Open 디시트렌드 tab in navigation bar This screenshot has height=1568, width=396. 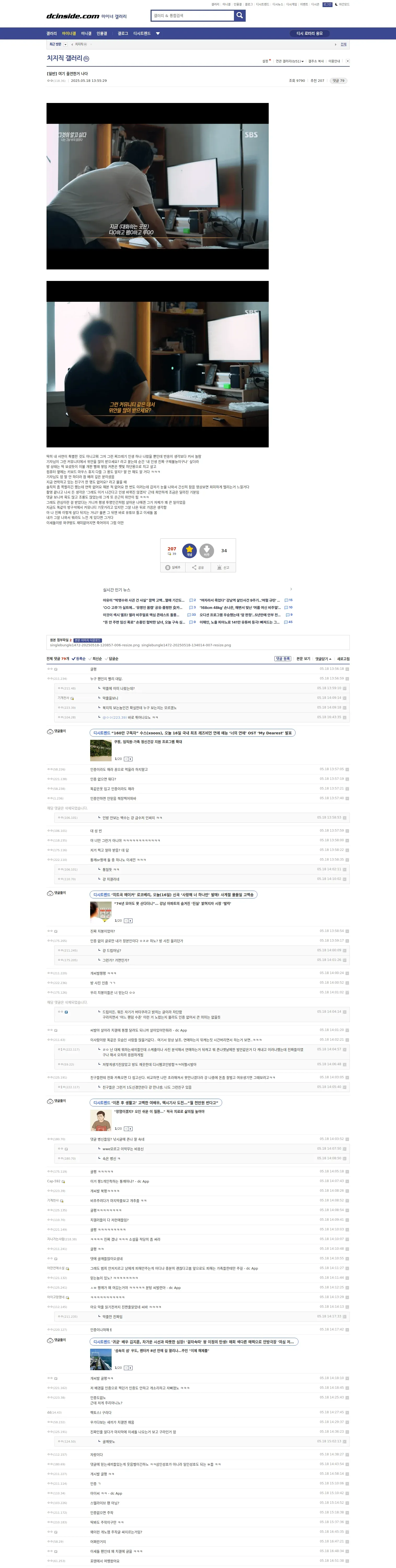pos(142,33)
